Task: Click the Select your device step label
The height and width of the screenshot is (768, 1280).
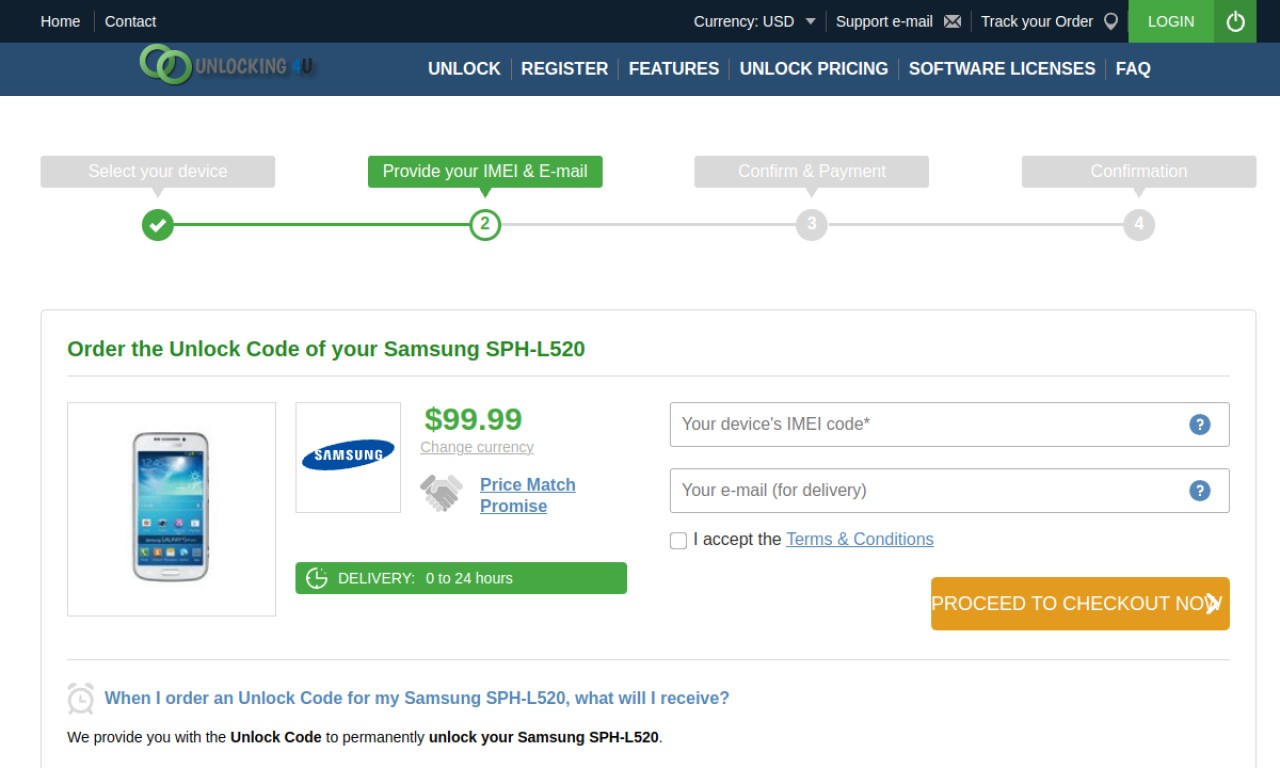Action: [x=158, y=171]
